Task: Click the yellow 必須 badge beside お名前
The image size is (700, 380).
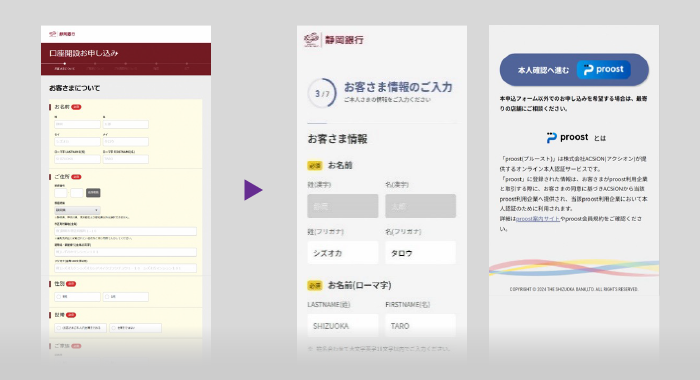Action: [x=315, y=166]
